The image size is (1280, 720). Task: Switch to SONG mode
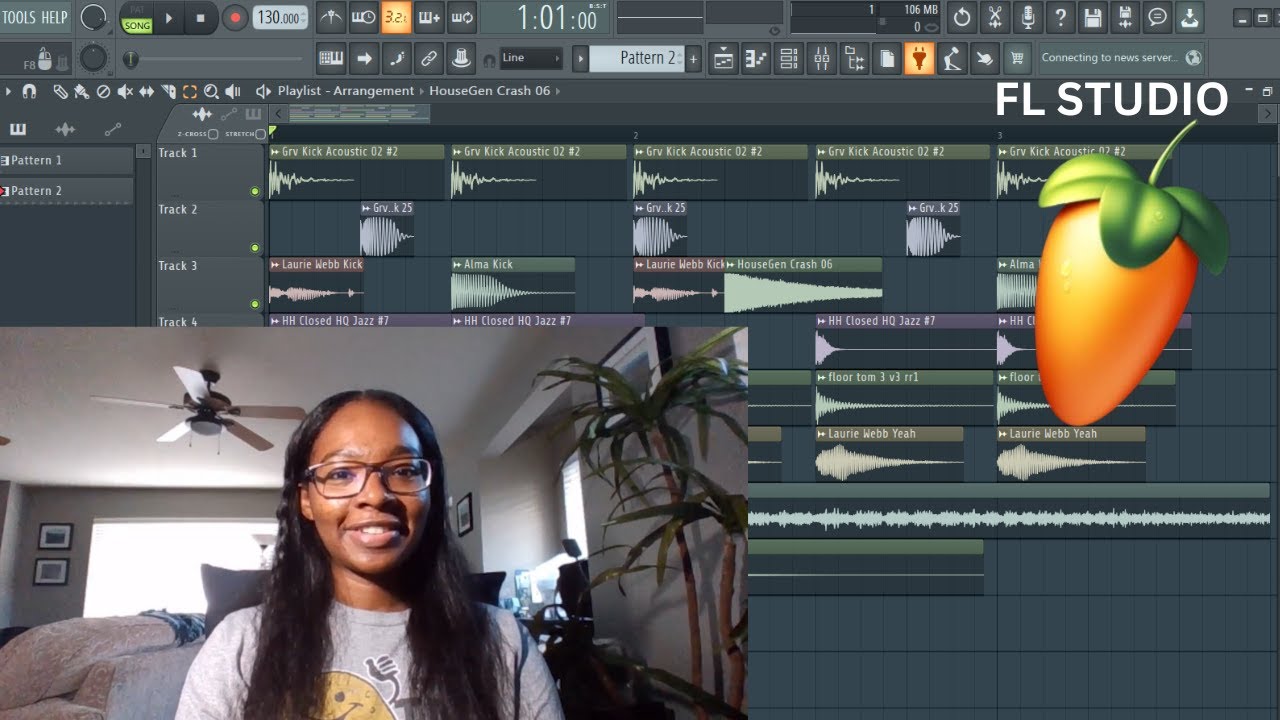point(137,26)
